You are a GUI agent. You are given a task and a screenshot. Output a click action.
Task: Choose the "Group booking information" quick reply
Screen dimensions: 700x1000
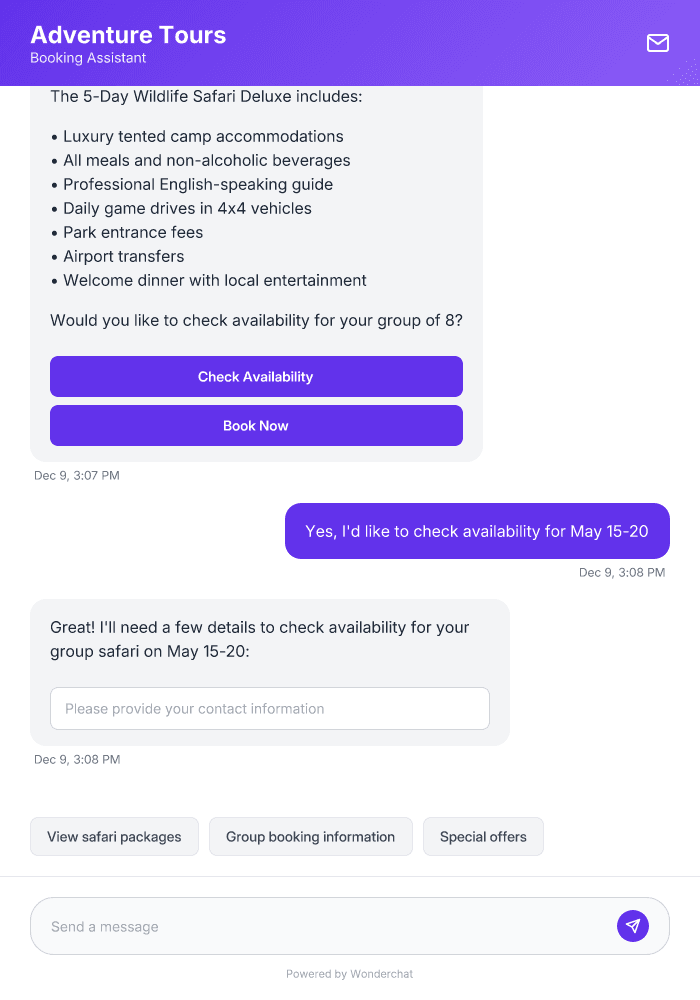coord(311,836)
